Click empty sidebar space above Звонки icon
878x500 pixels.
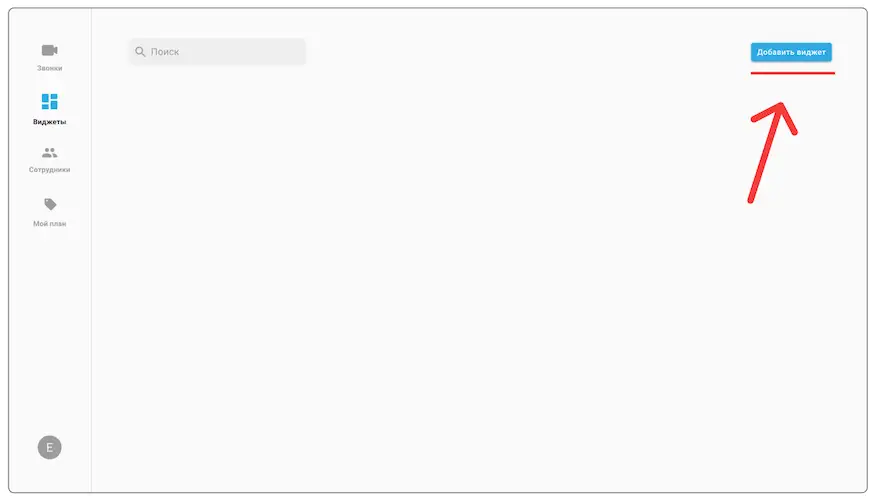click(x=49, y=24)
